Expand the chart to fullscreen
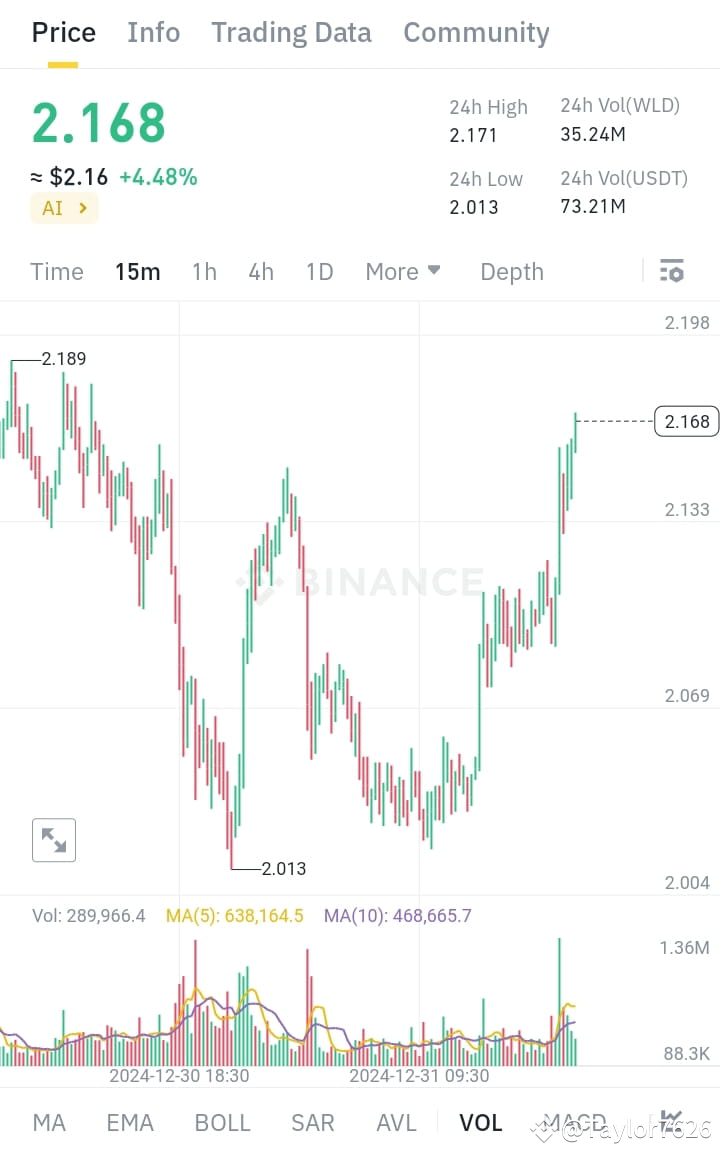The height and width of the screenshot is (1152, 720). (x=53, y=840)
